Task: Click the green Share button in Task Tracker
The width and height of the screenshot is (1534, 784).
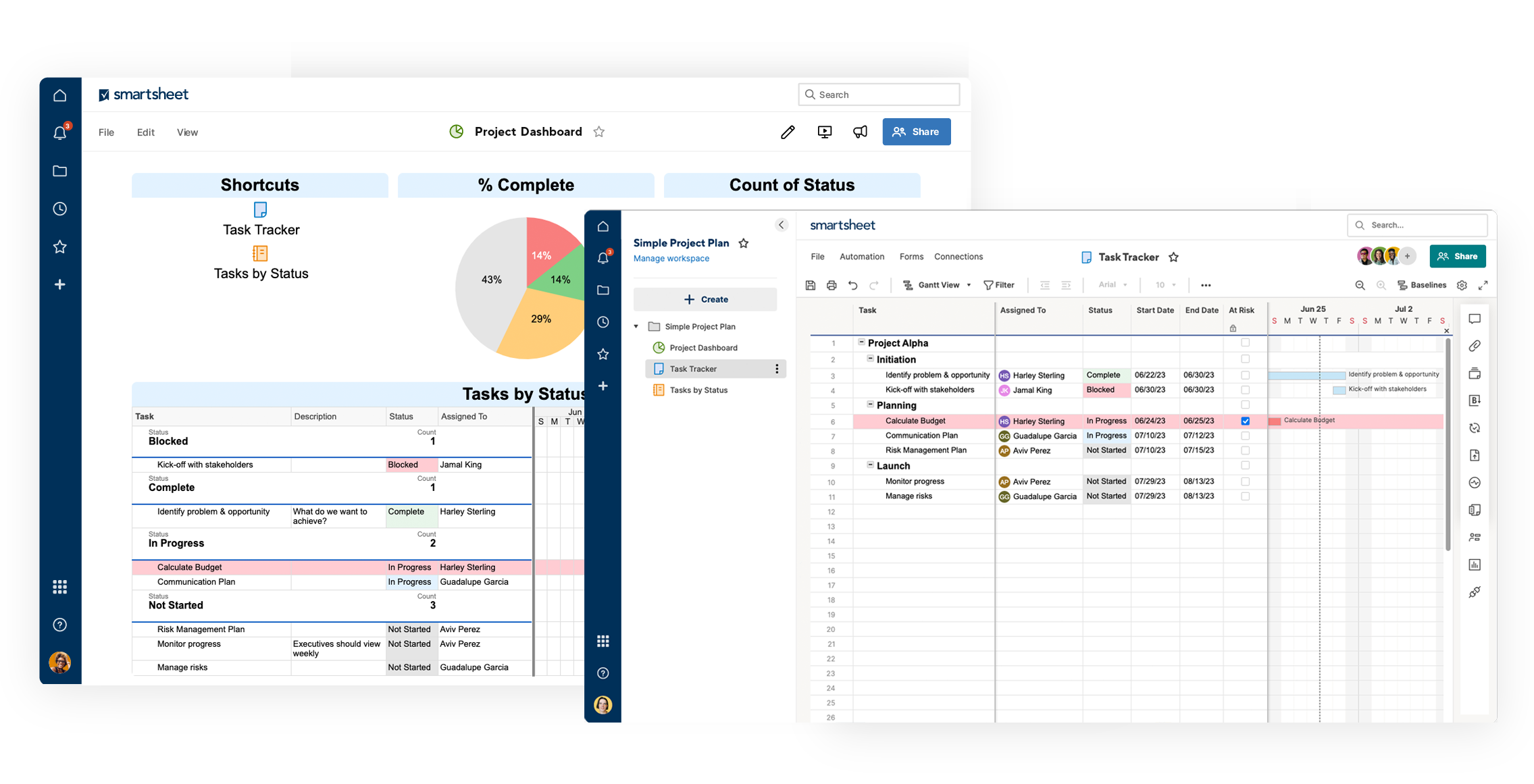Action: [x=1457, y=256]
